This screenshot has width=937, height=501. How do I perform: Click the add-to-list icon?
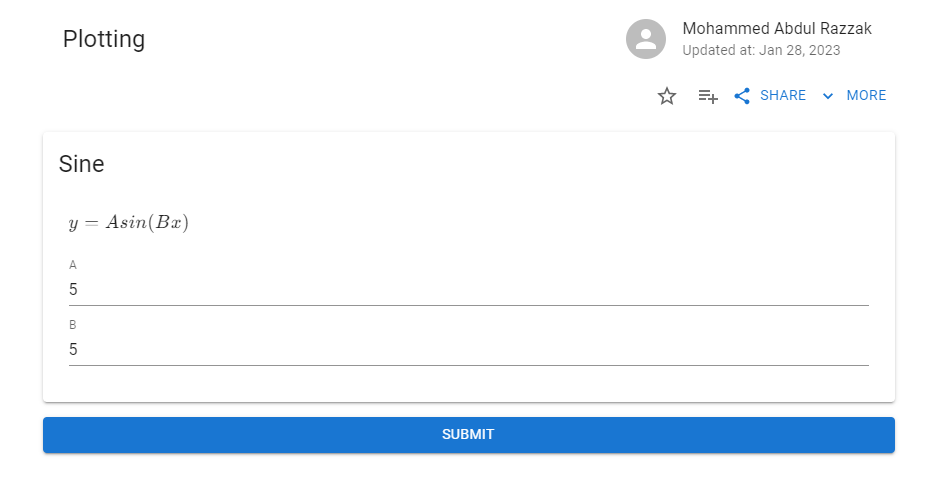(x=708, y=96)
